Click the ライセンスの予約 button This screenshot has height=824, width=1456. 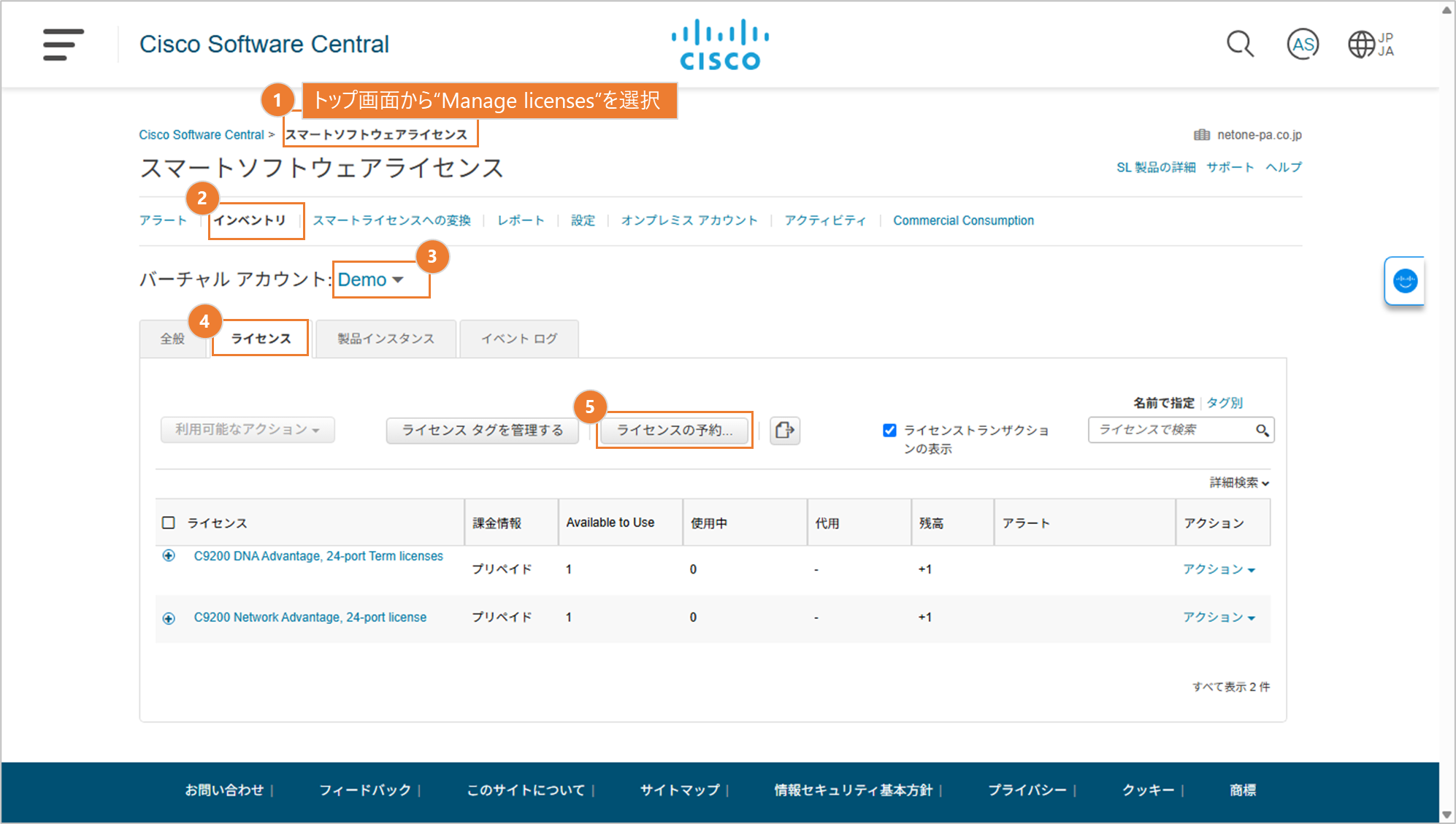675,430
